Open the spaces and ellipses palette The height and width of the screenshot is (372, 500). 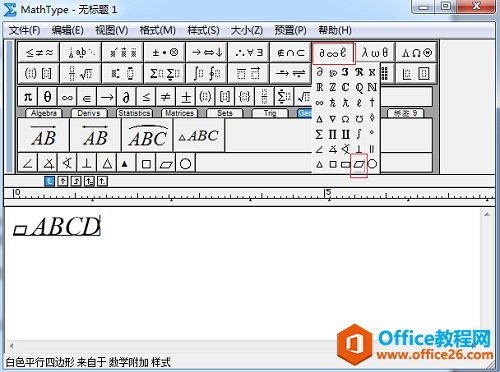[x=81, y=52]
